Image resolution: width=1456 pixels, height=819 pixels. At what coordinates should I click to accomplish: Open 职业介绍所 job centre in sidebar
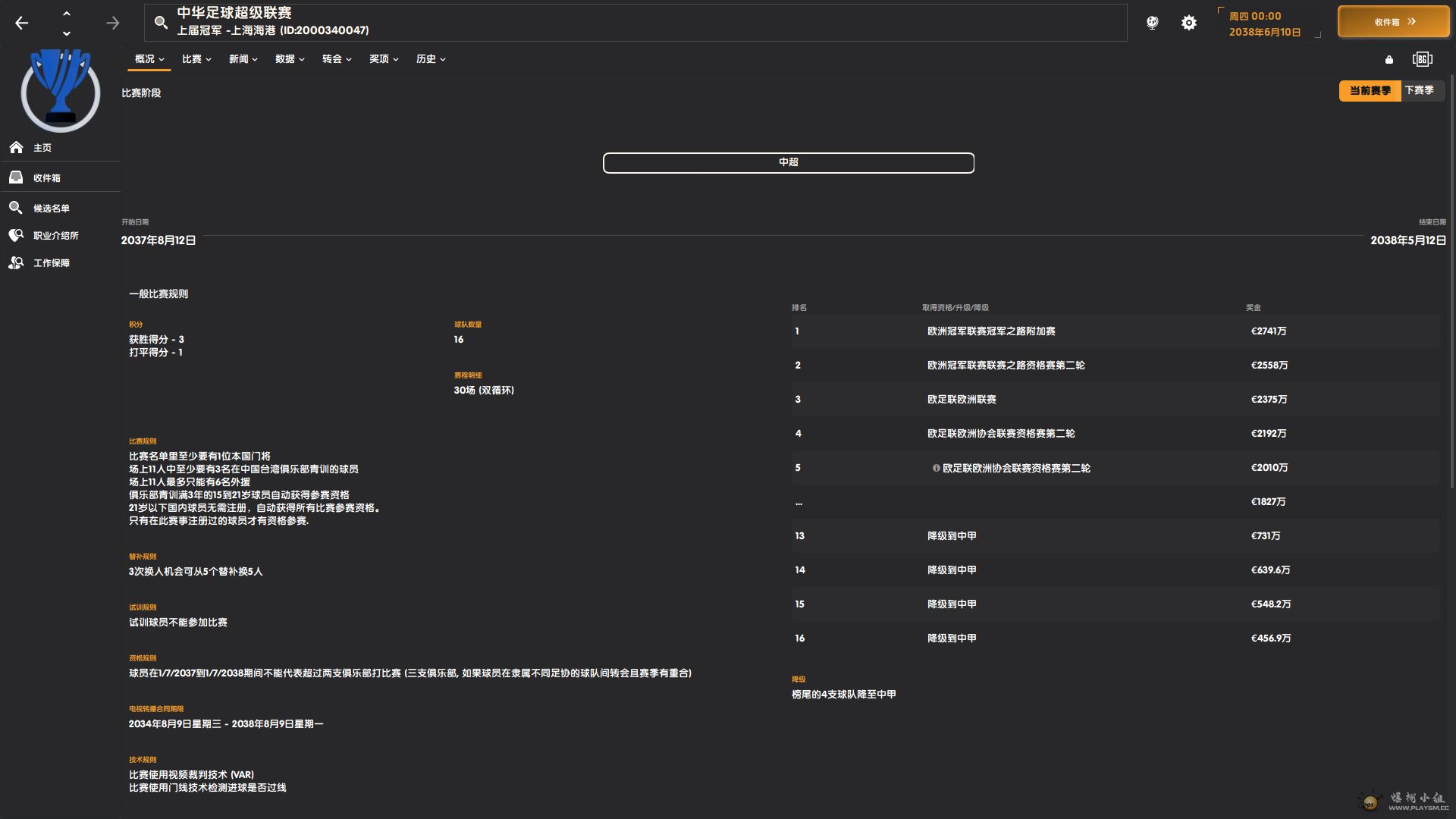(55, 236)
